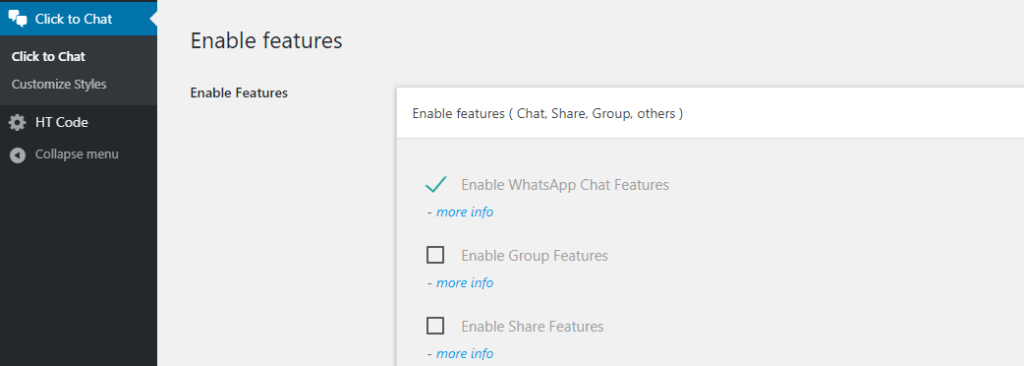Click the Collapse menu text
The image size is (1024, 366).
coord(76,155)
